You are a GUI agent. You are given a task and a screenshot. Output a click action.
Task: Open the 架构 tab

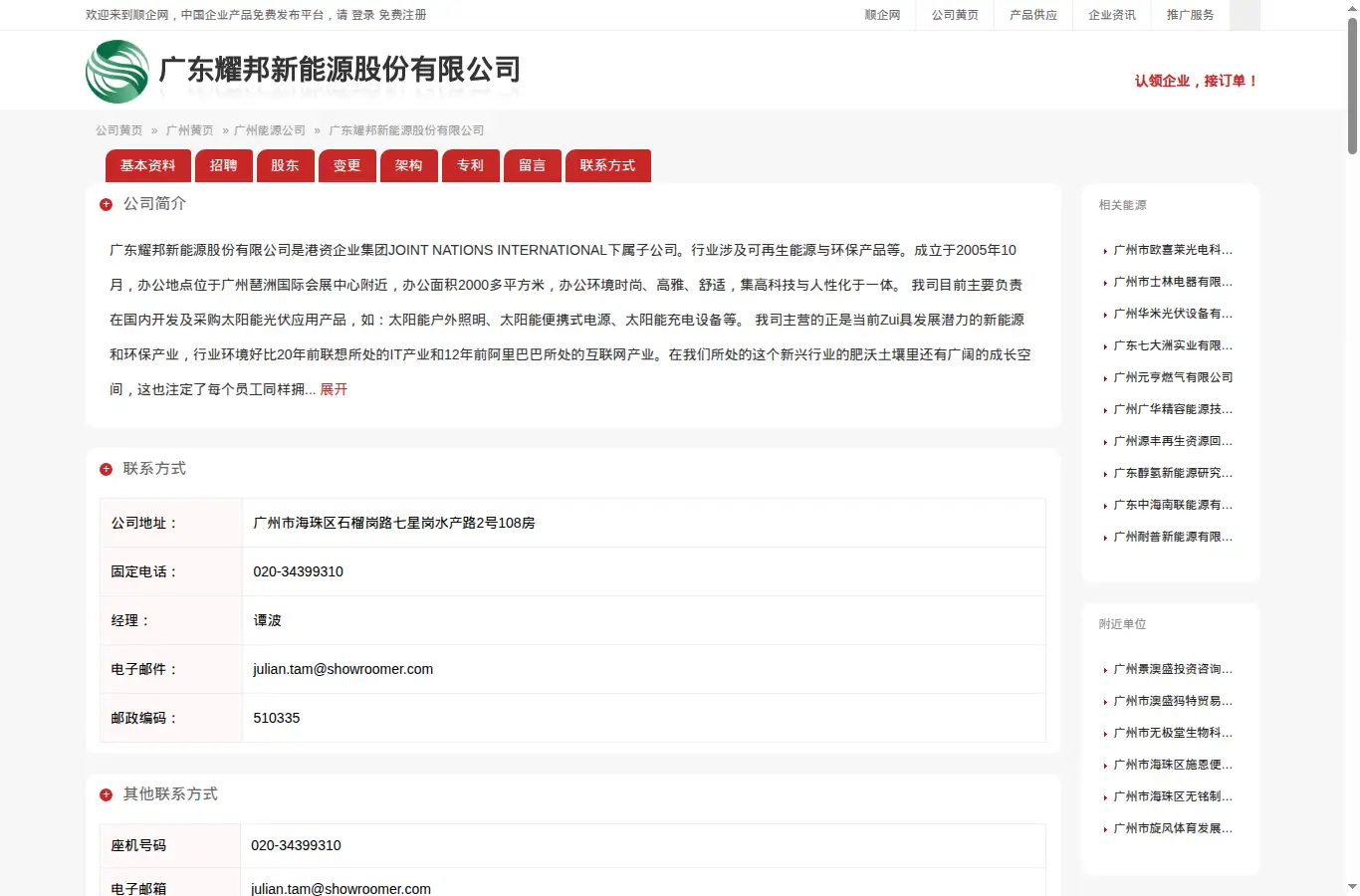pyautogui.click(x=409, y=165)
